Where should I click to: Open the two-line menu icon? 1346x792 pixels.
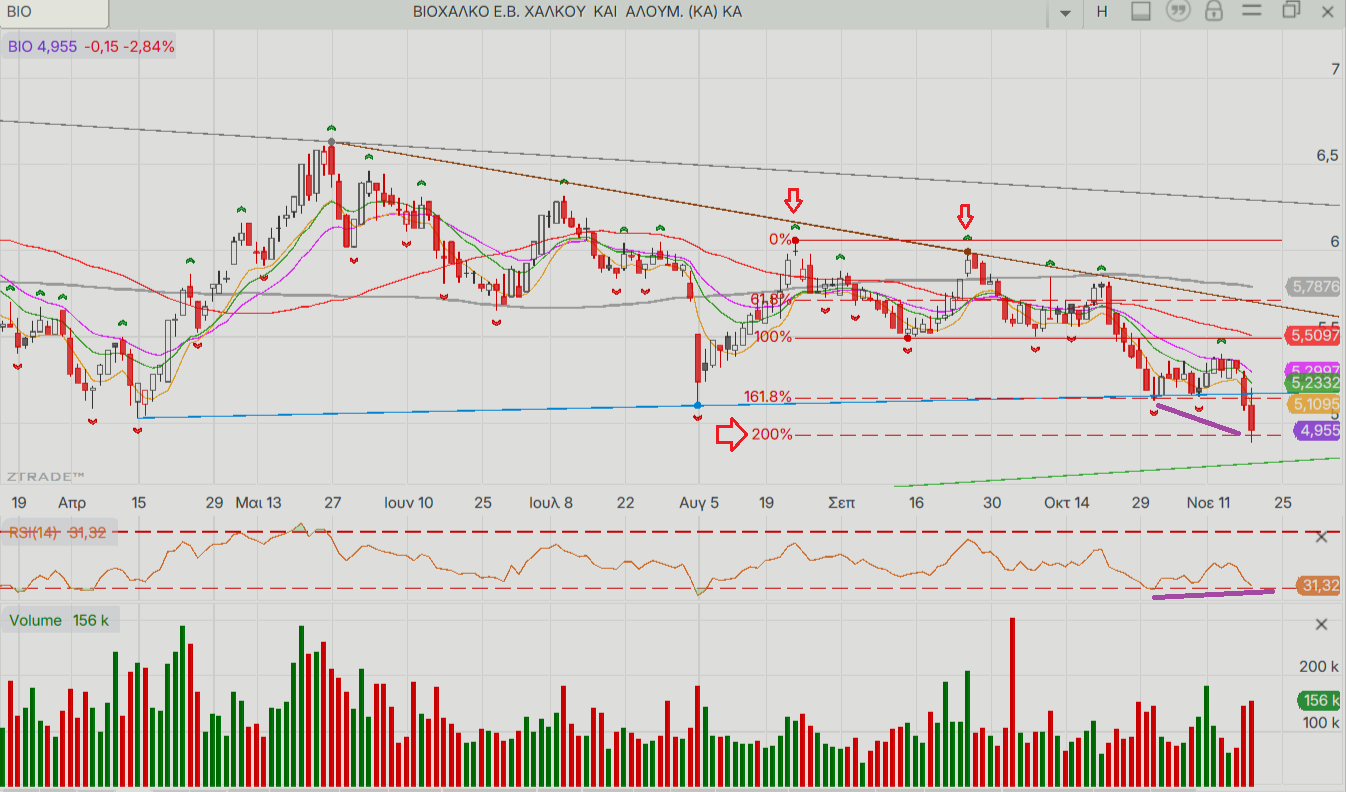(x=1251, y=12)
